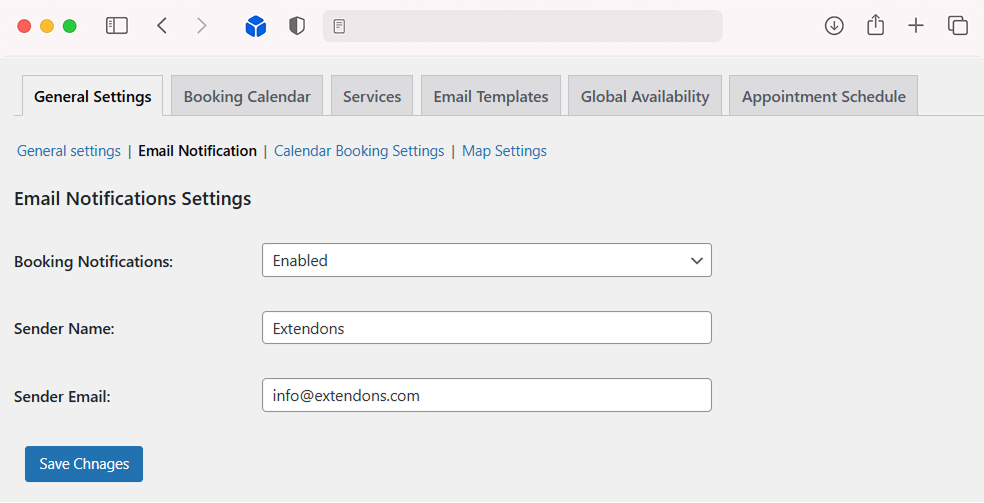Select the Email Templates tab
This screenshot has height=503, width=984.
coord(490,97)
